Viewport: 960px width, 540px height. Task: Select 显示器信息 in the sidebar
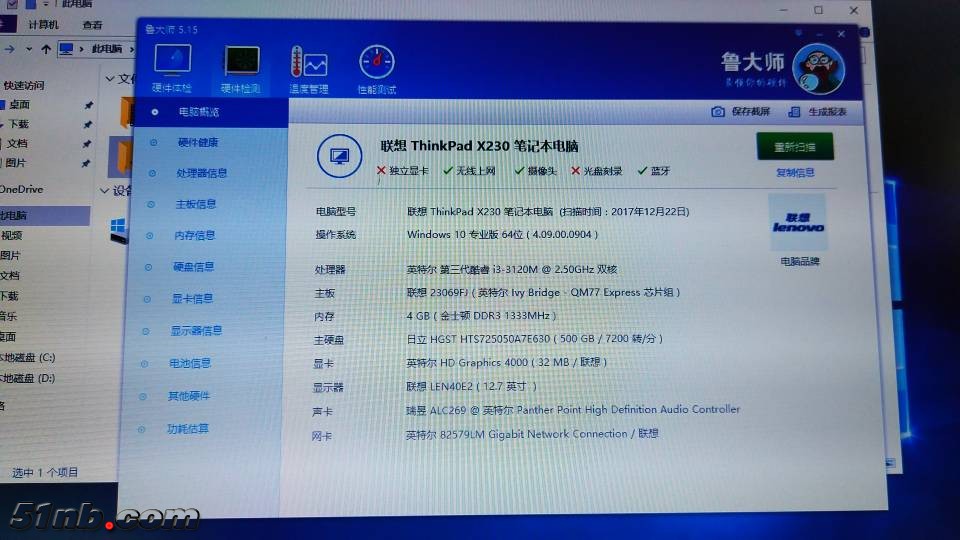[x=196, y=331]
